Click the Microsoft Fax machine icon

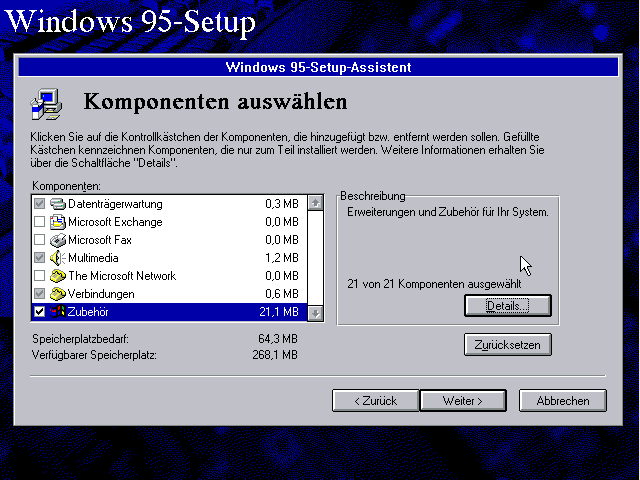click(58, 240)
